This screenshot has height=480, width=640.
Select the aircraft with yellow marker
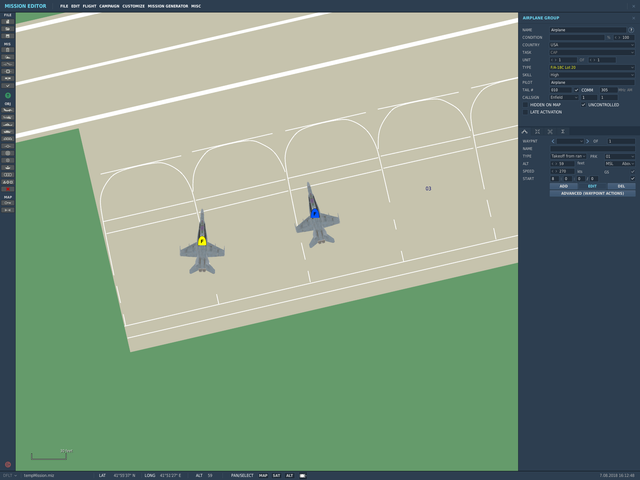point(202,242)
